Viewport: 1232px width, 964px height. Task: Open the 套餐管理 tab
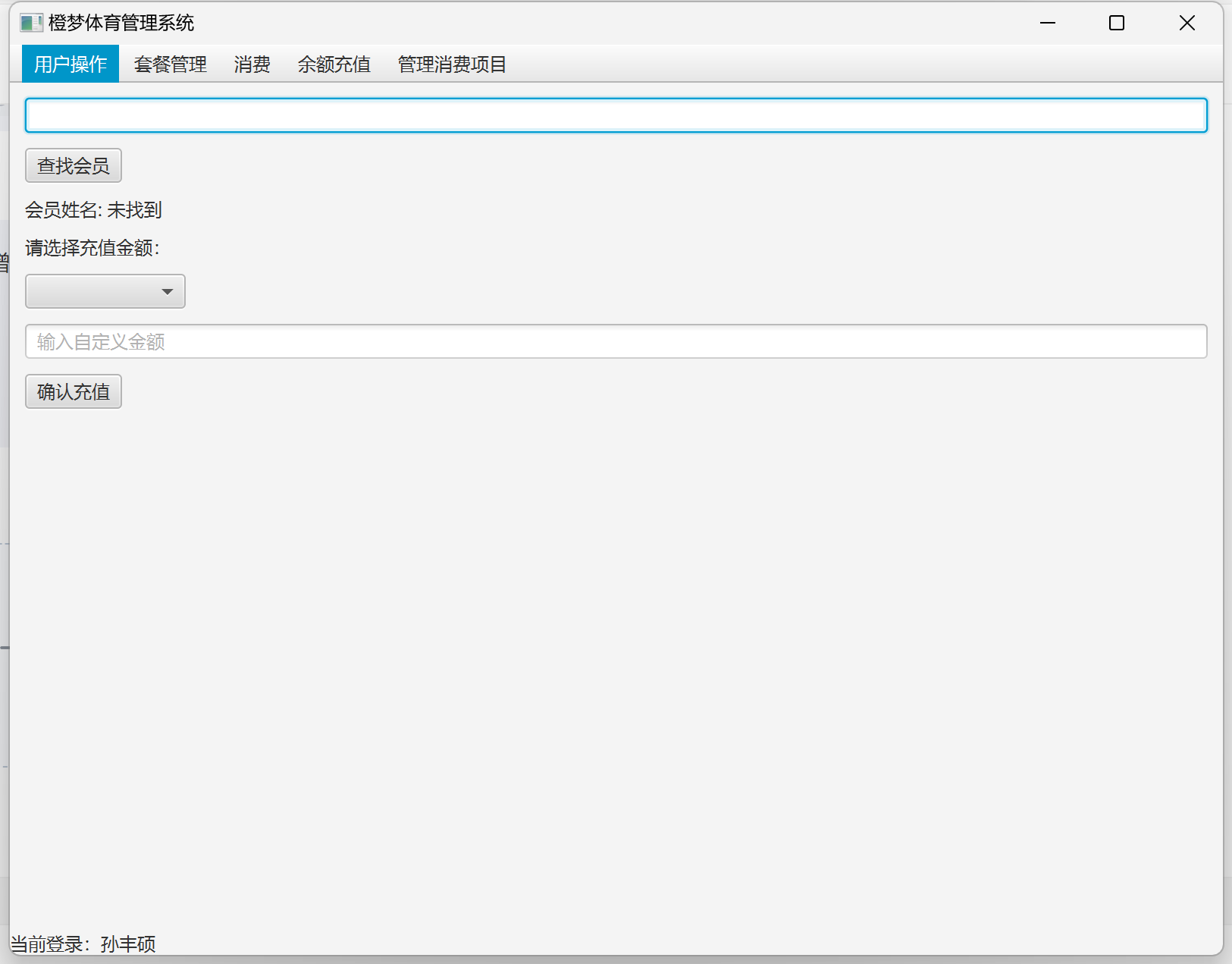coord(171,64)
